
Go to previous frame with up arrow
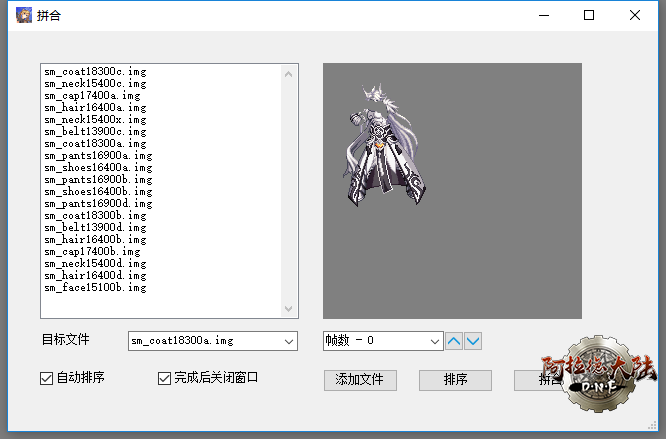pyautogui.click(x=454, y=341)
